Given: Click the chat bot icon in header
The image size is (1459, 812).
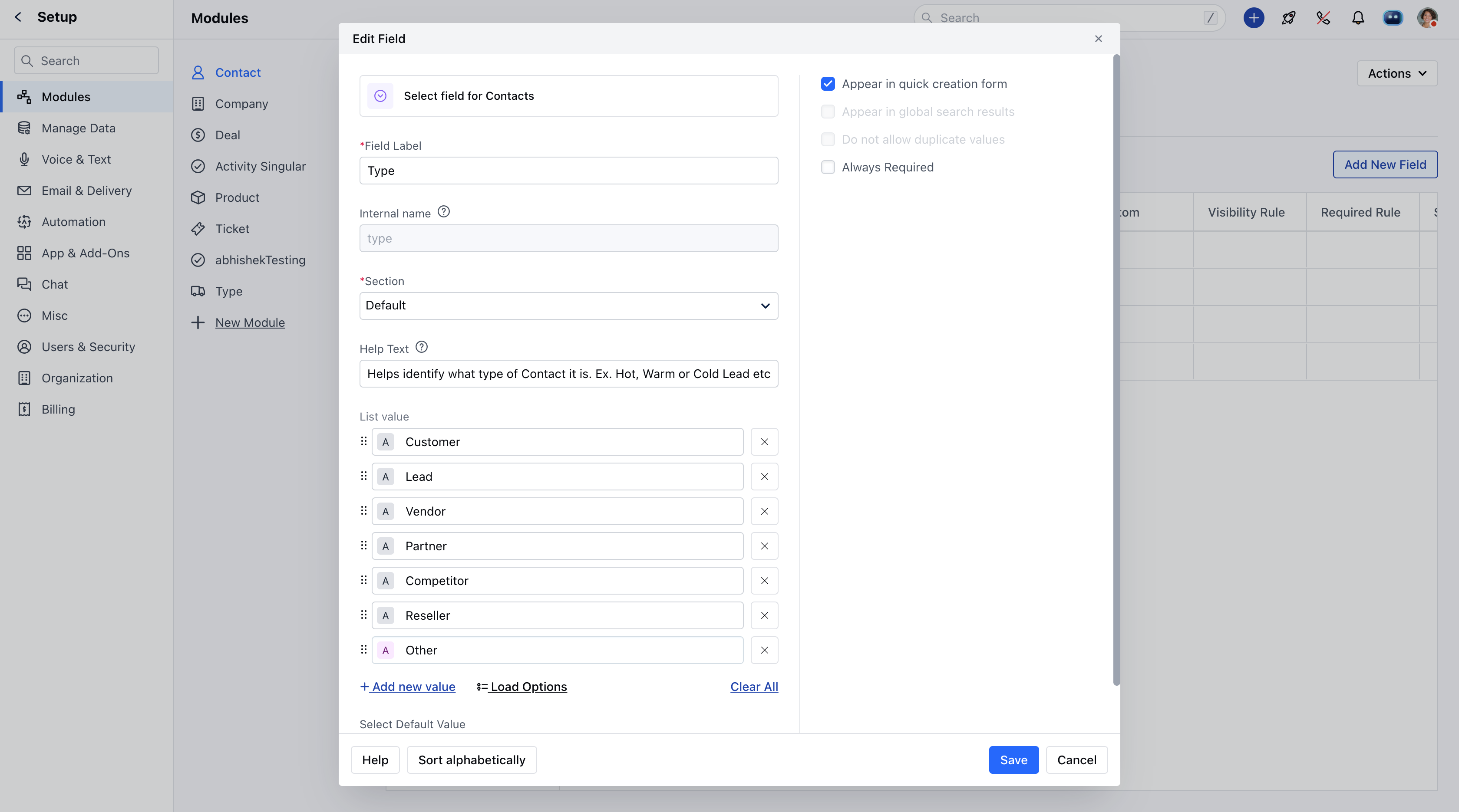Looking at the screenshot, I should 1393,18.
